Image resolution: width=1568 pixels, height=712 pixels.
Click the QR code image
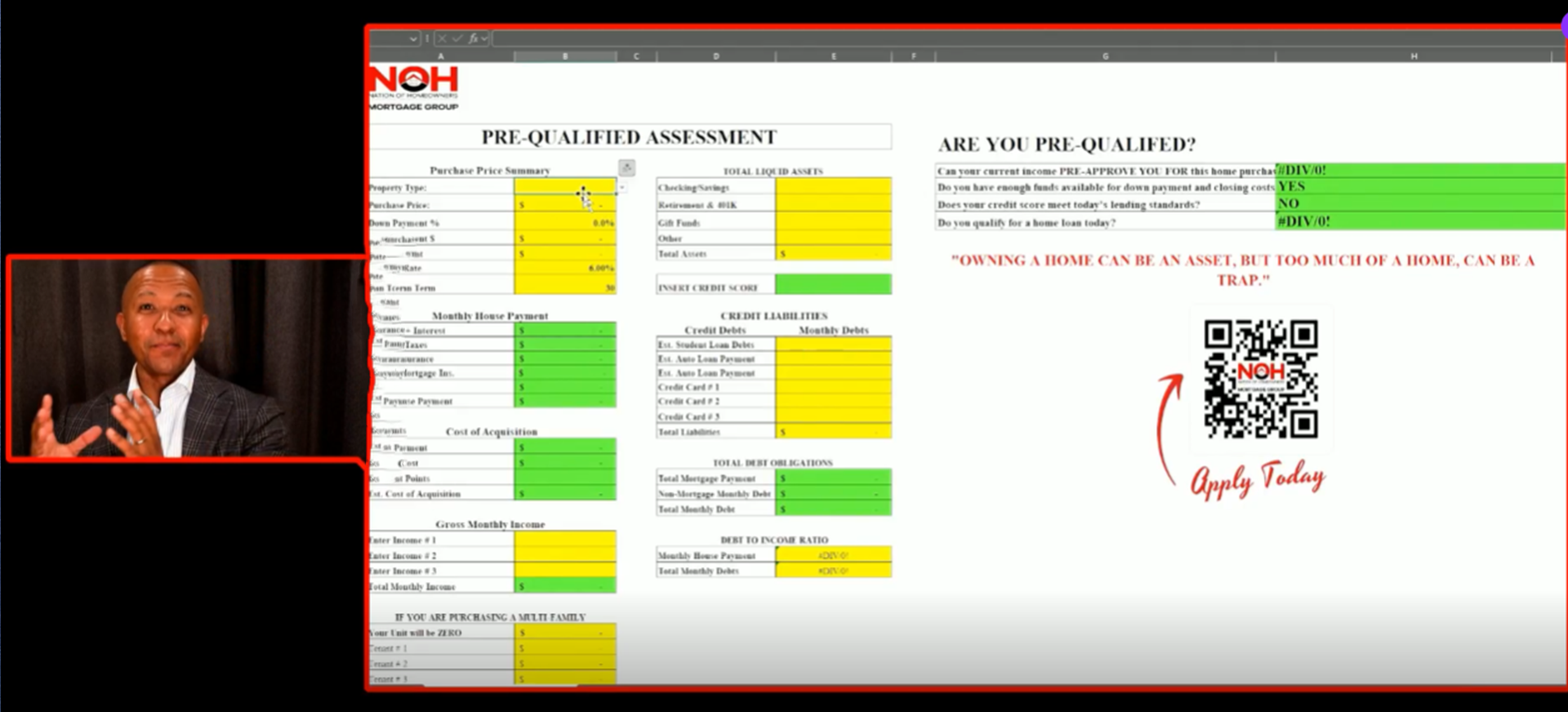(x=1261, y=379)
